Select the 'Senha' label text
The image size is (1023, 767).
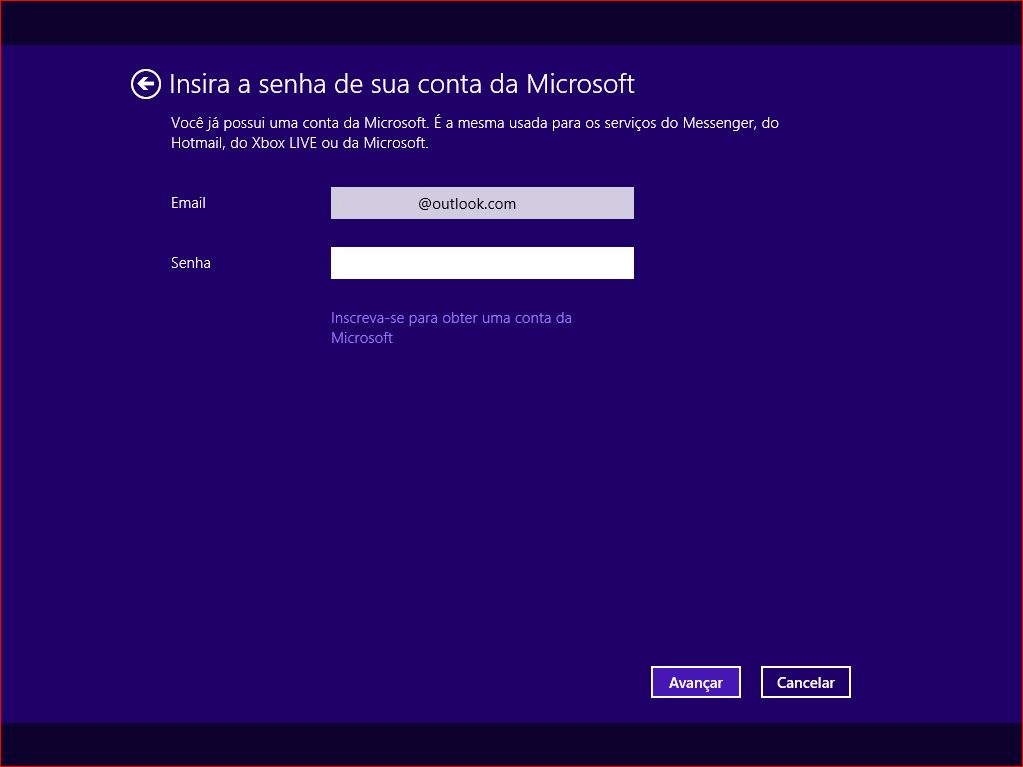(191, 263)
